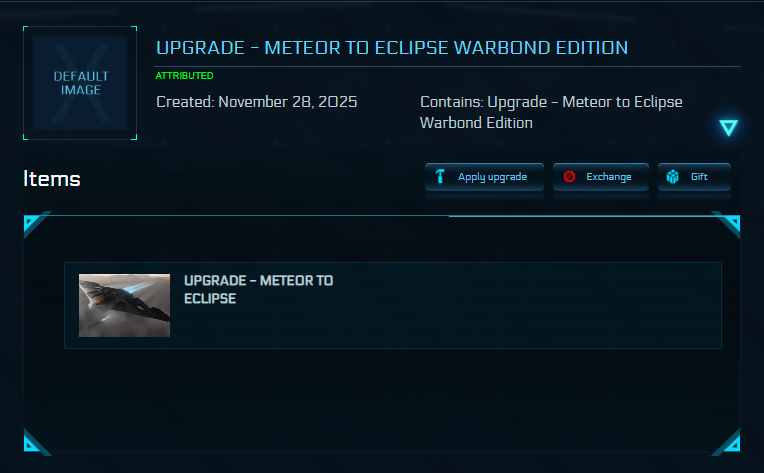Click the wrench icon on Apply upgrade

click(440, 177)
